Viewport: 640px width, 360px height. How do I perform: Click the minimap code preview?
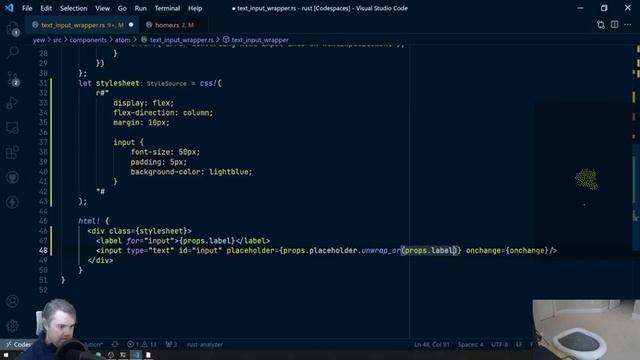point(586,180)
